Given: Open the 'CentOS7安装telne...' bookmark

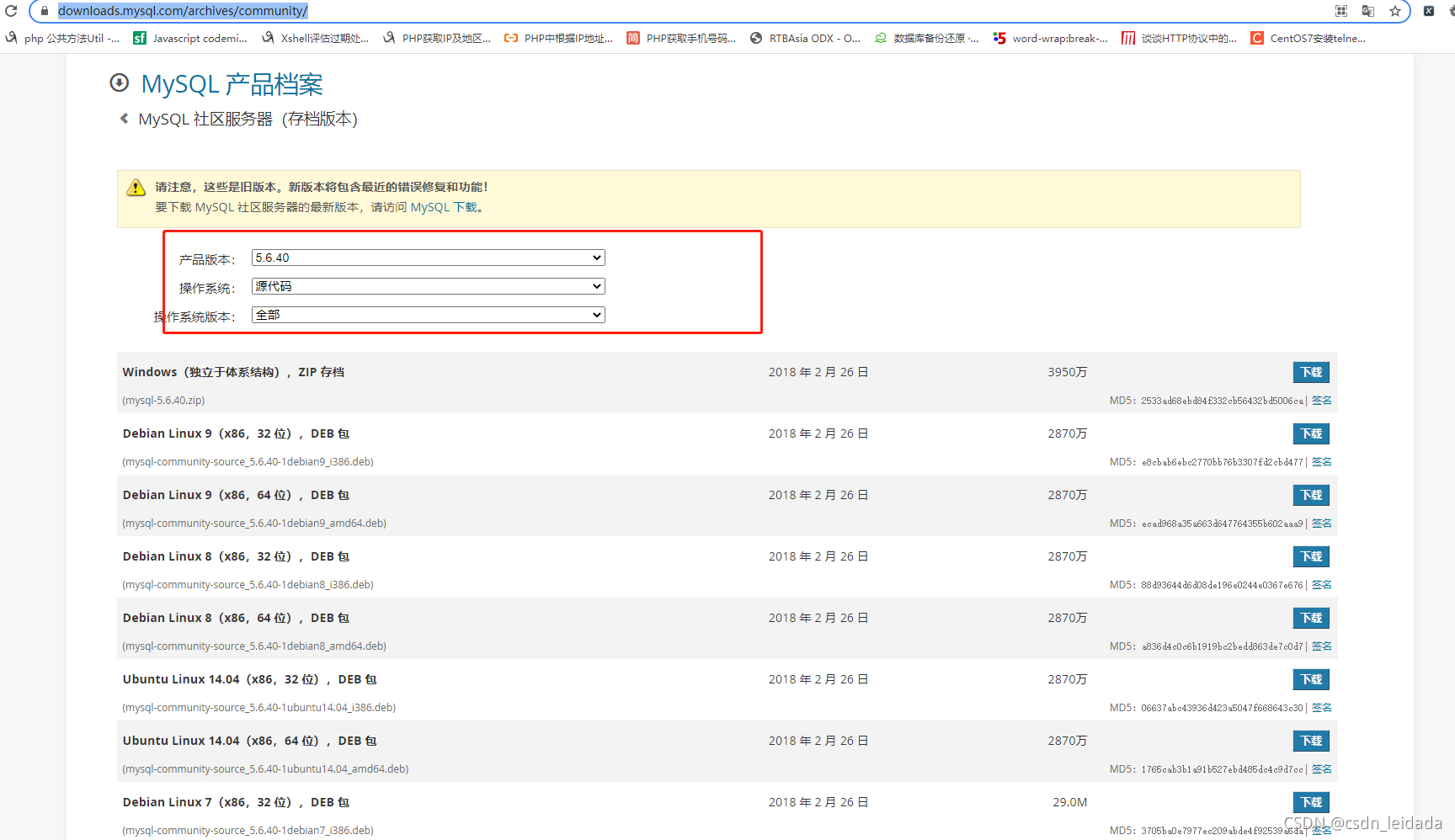Looking at the screenshot, I should (1308, 38).
